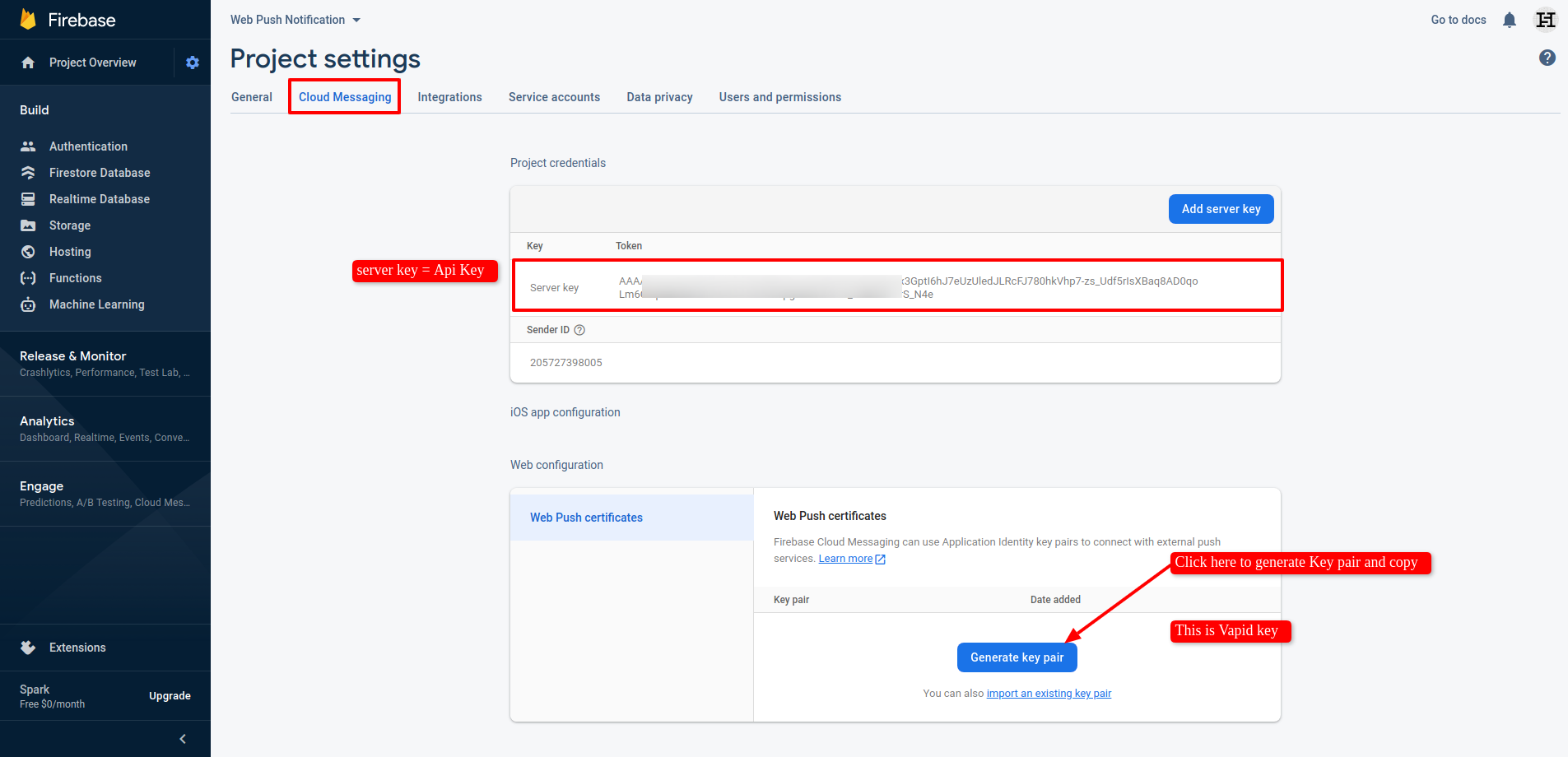Viewport: 1568px width, 757px height.
Task: Select the Cloud Messaging tab
Action: 345,97
